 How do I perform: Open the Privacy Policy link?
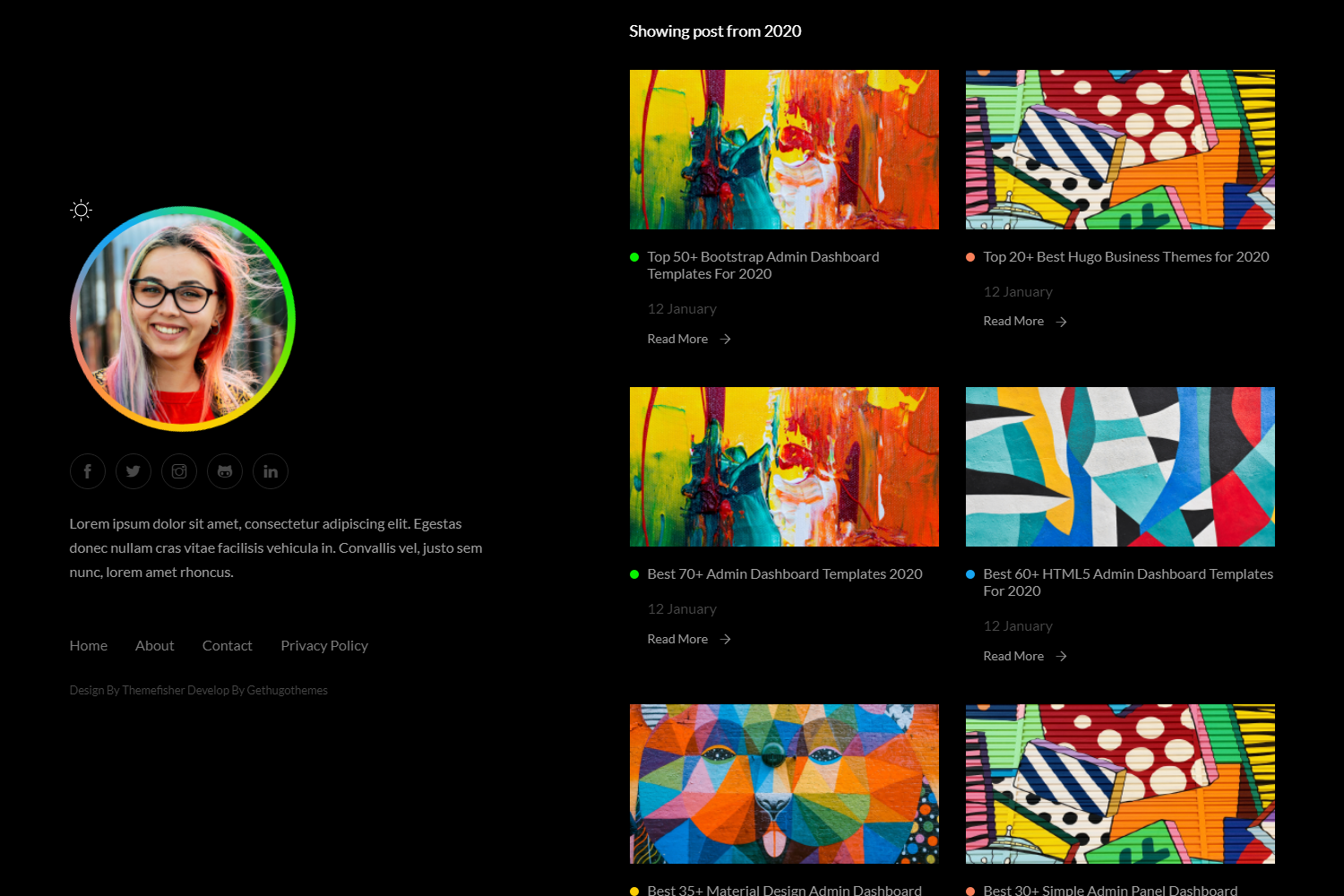324,645
